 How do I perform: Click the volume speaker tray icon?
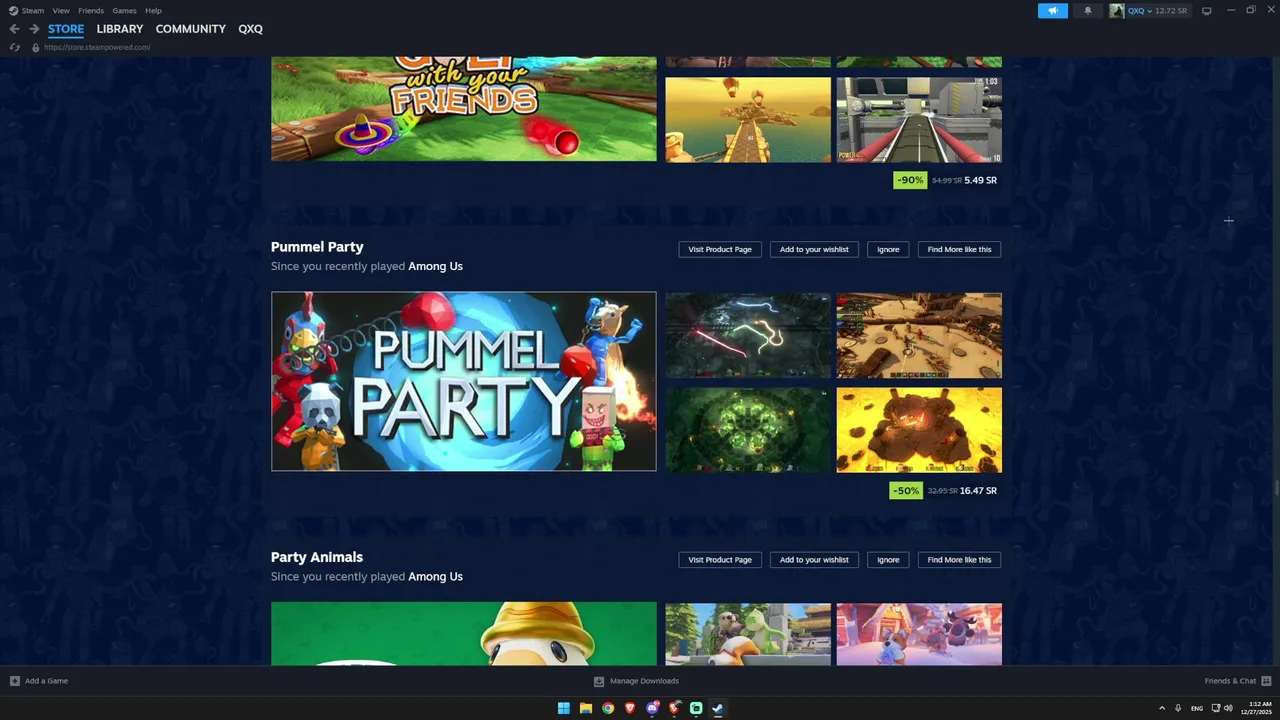click(1228, 708)
